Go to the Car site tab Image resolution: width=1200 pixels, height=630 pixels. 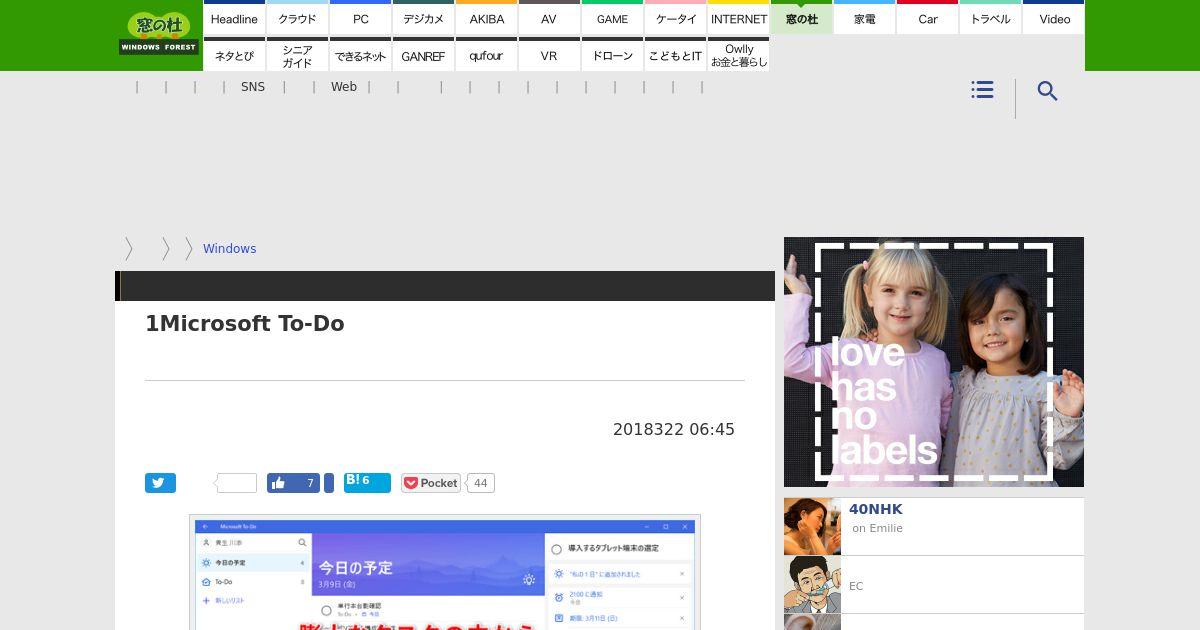[x=927, y=18]
